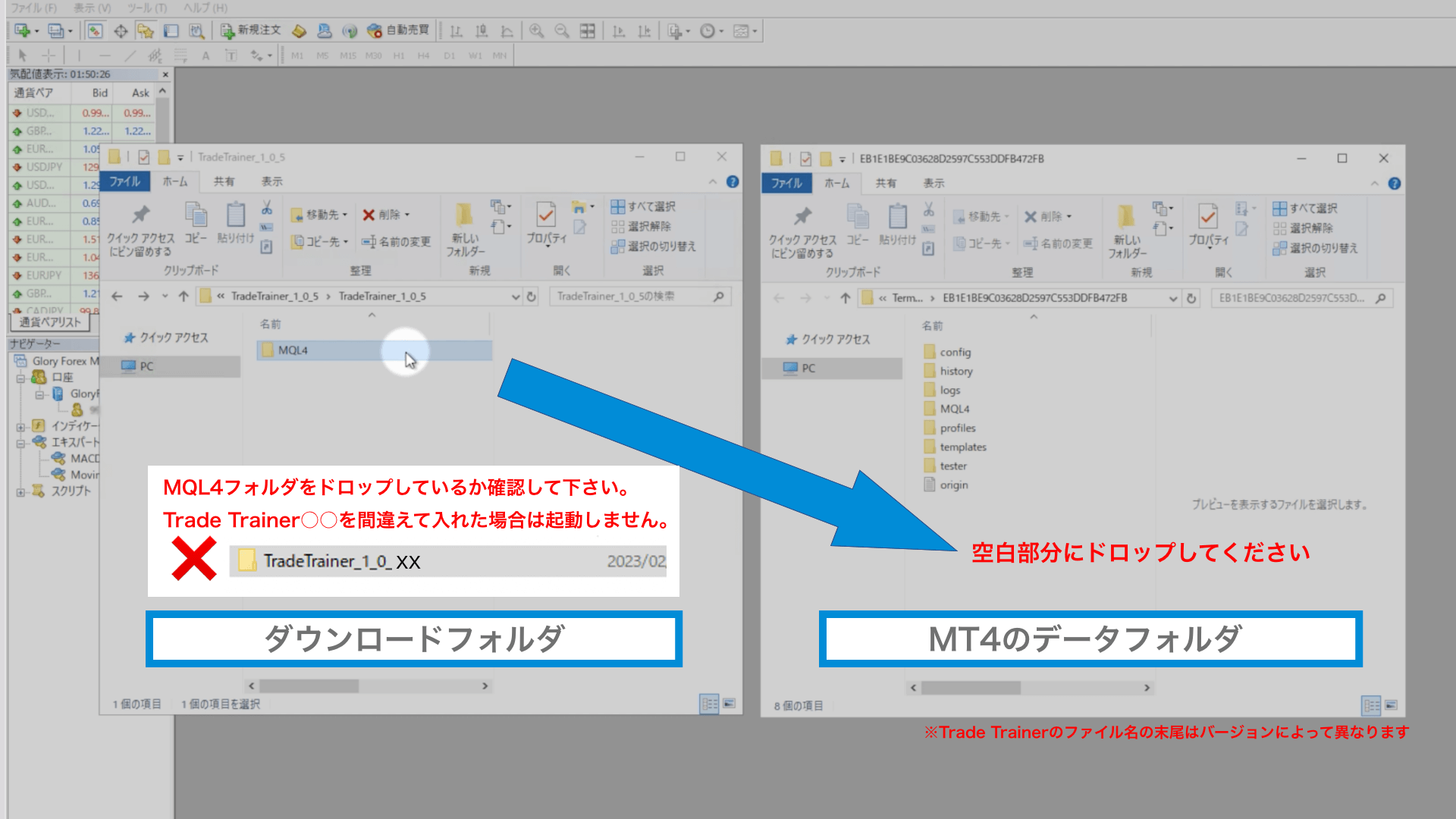This screenshot has height=819, width=1456.
Task: Click the 新規注文 button
Action: click(251, 30)
